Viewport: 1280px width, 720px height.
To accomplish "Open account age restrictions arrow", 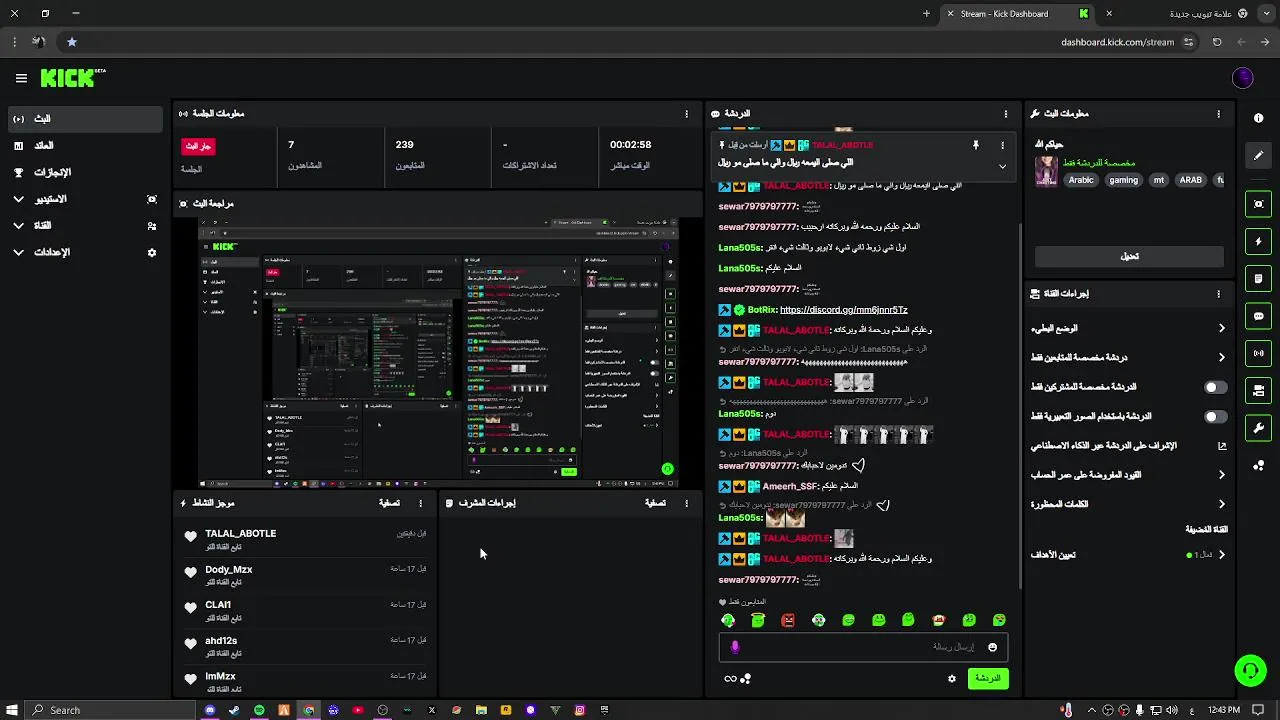I will pyautogui.click(x=1221, y=475).
